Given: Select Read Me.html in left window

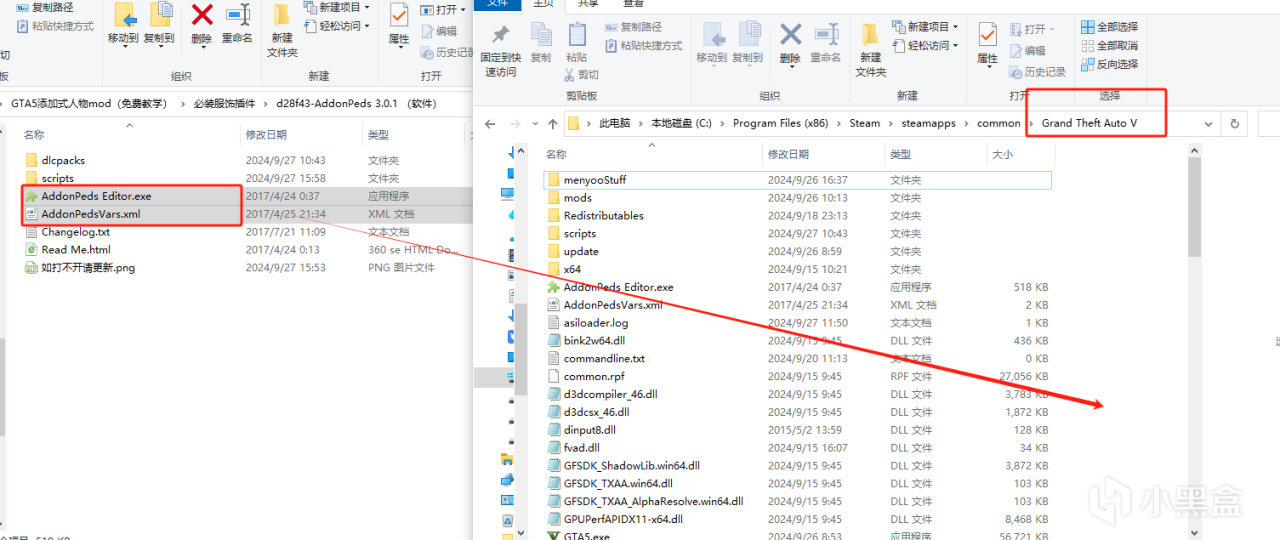Looking at the screenshot, I should (x=68, y=250).
